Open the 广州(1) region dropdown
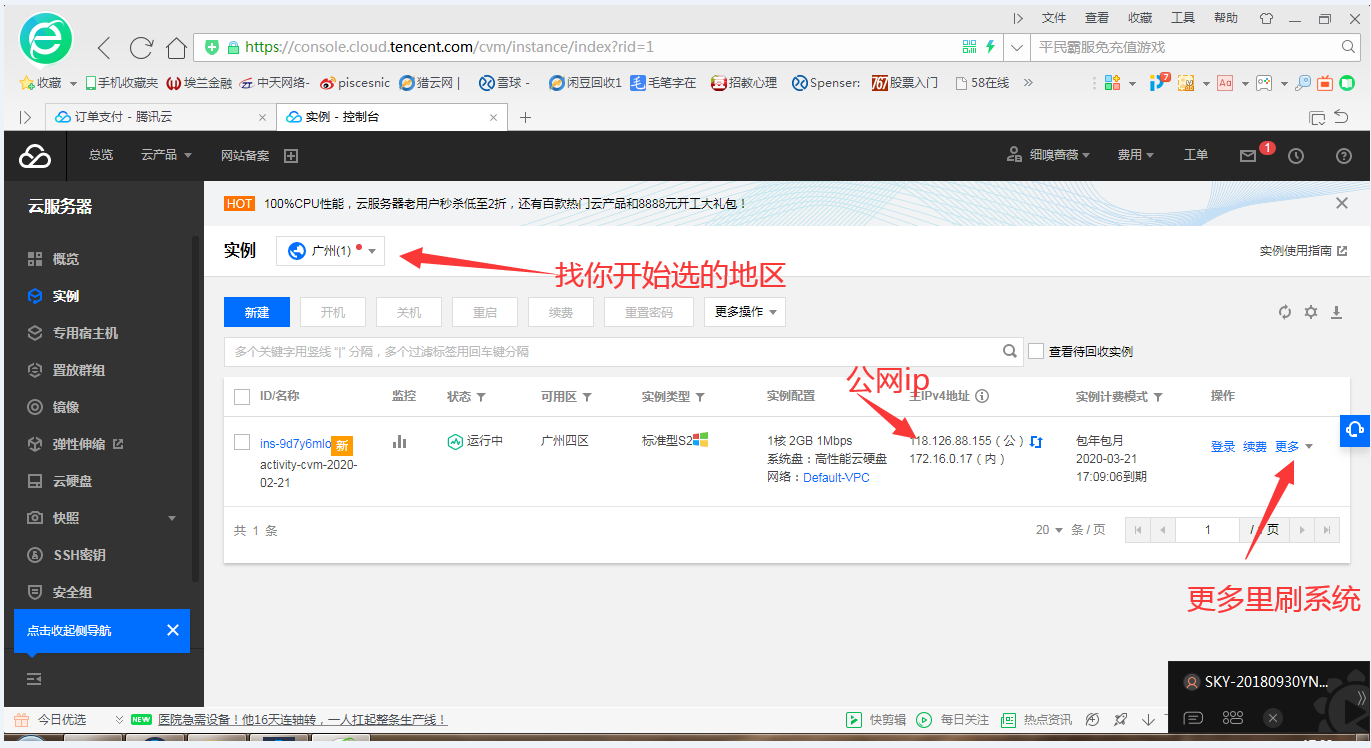 pyautogui.click(x=331, y=251)
